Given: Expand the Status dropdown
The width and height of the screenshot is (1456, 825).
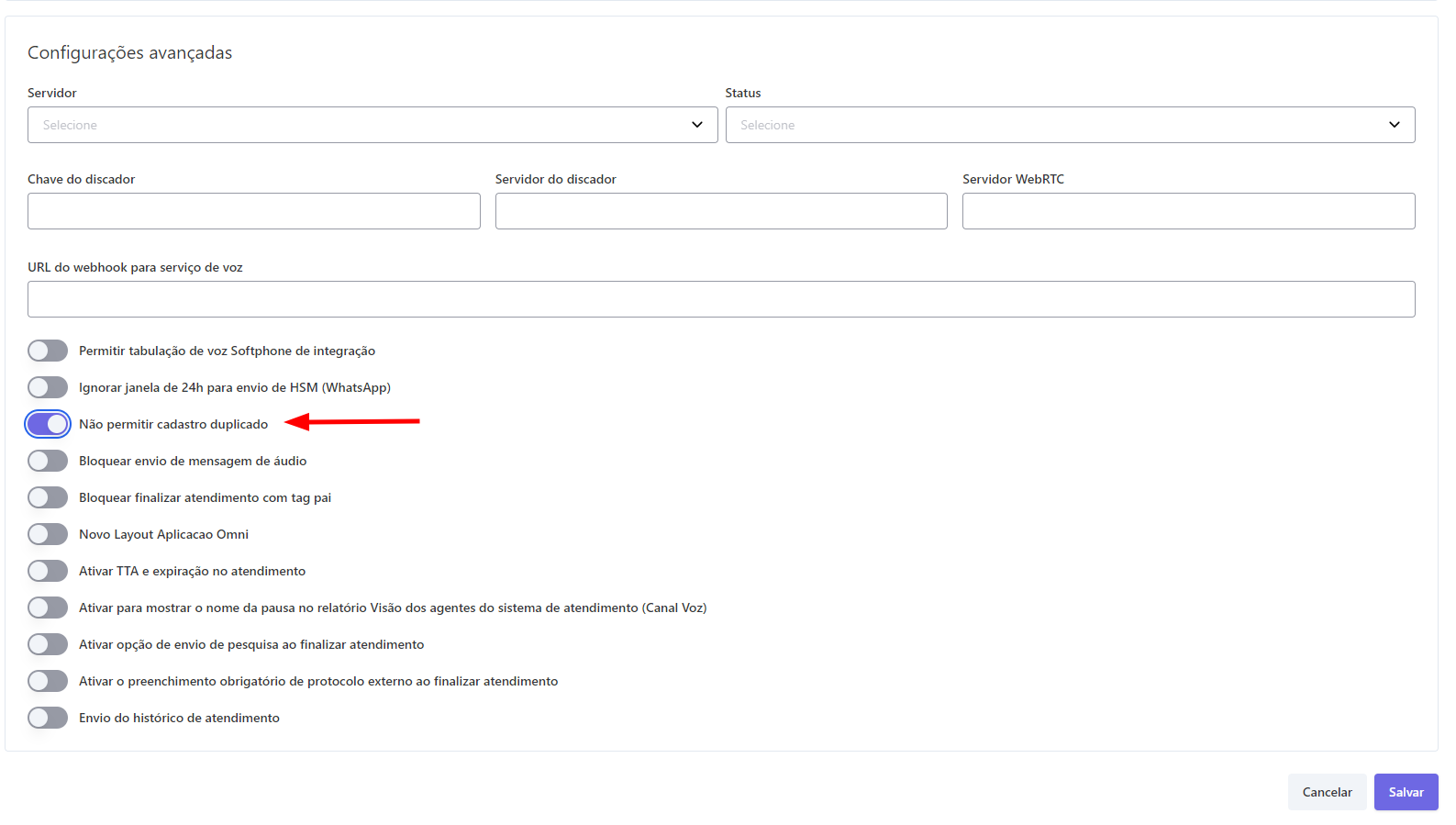Looking at the screenshot, I should point(1069,125).
